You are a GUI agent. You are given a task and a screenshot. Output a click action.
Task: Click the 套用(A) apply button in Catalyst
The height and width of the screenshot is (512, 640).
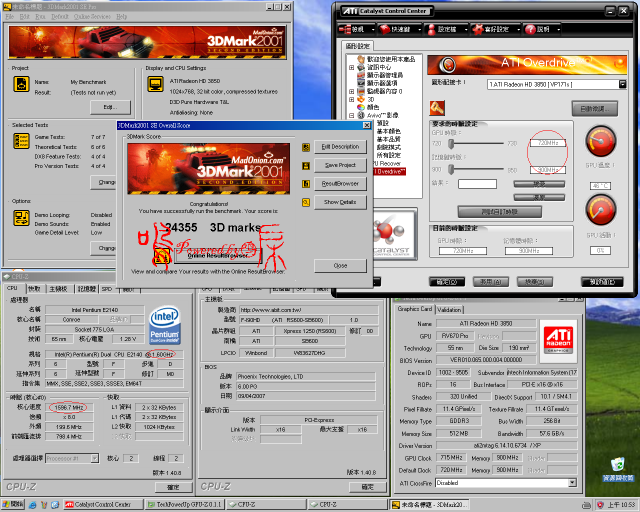pyautogui.click(x=491, y=282)
